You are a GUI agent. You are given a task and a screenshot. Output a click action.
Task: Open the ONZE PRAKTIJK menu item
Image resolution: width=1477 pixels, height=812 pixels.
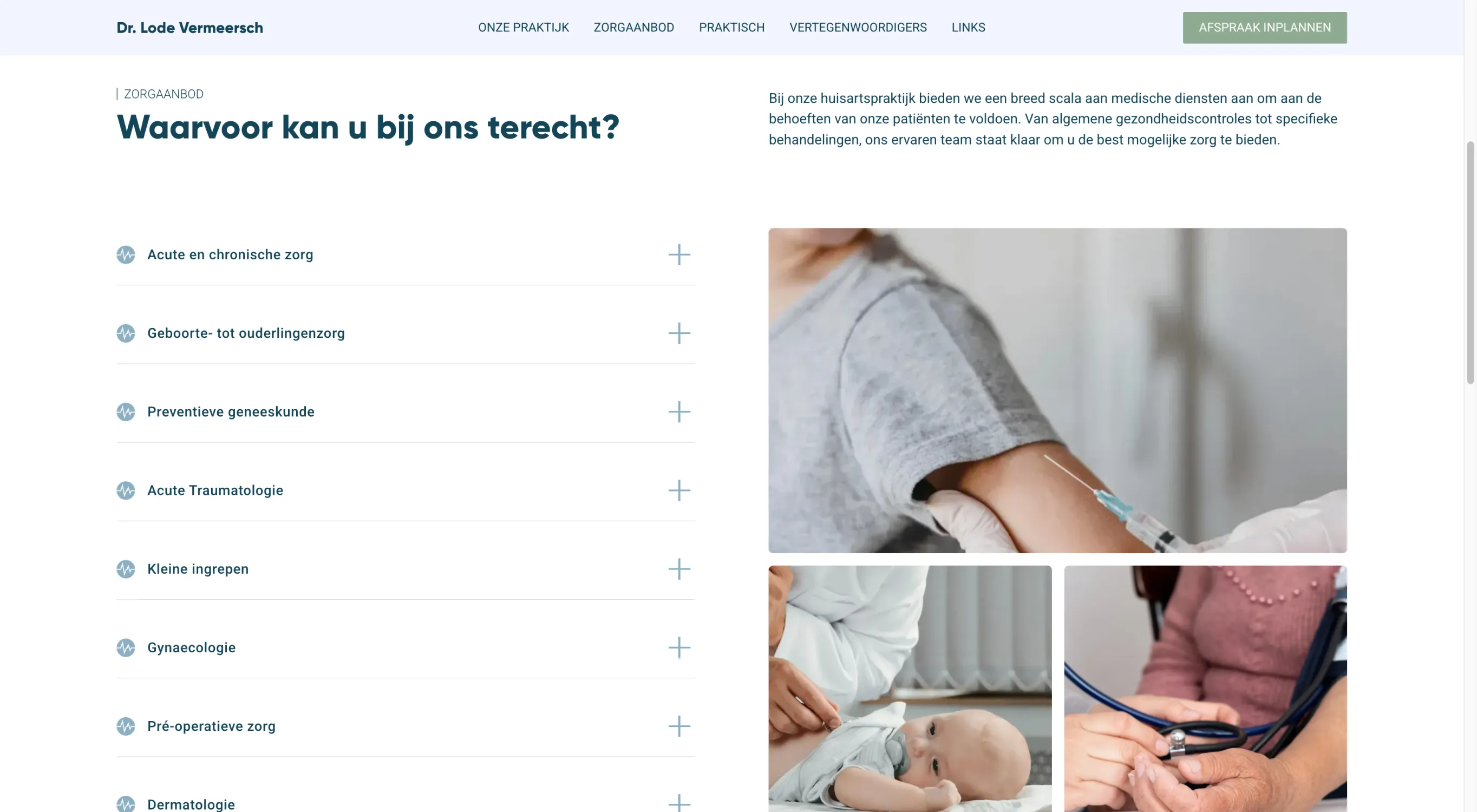point(524,28)
